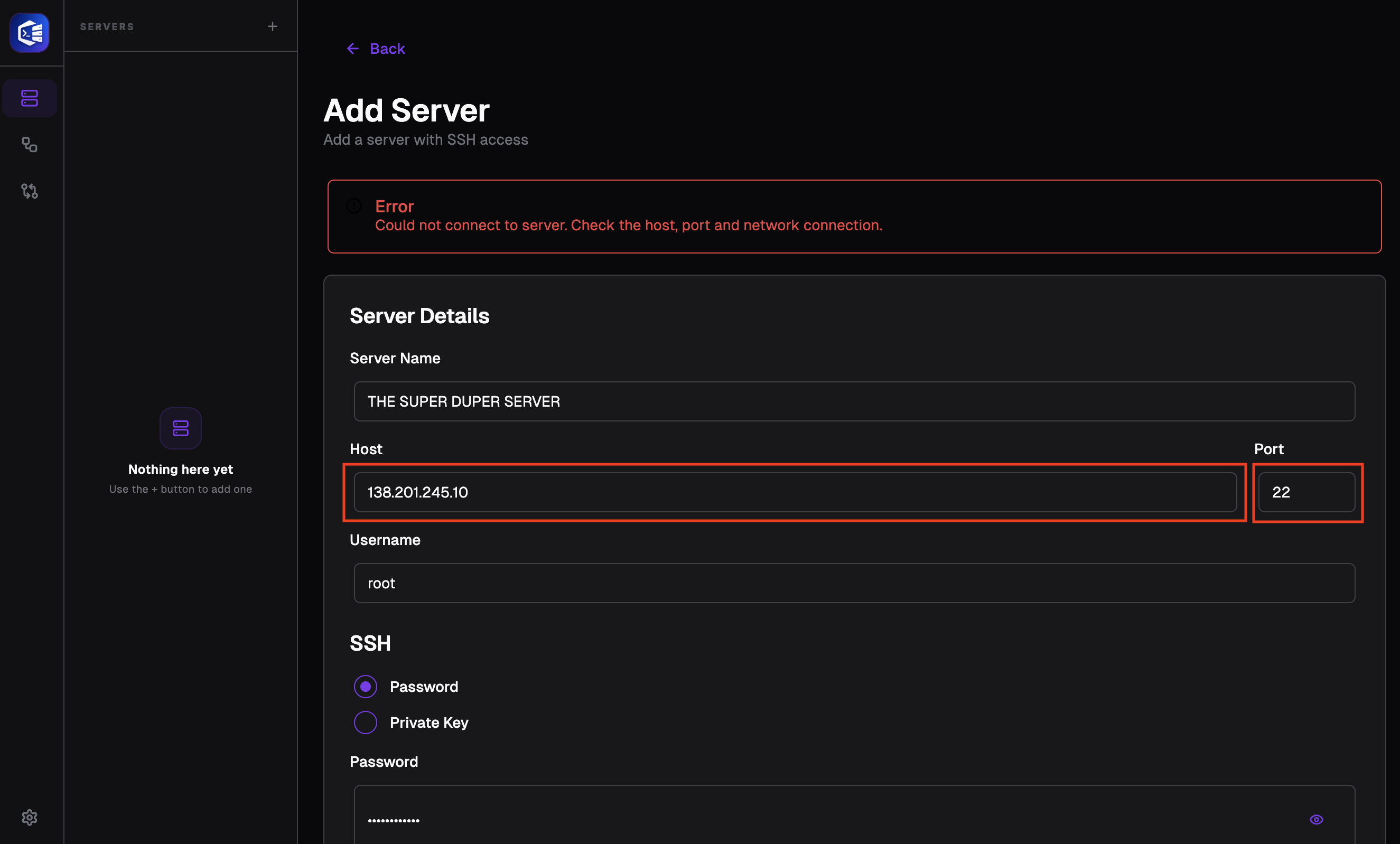This screenshot has width=1400, height=844.
Task: Focus the Port input field
Action: [1306, 492]
